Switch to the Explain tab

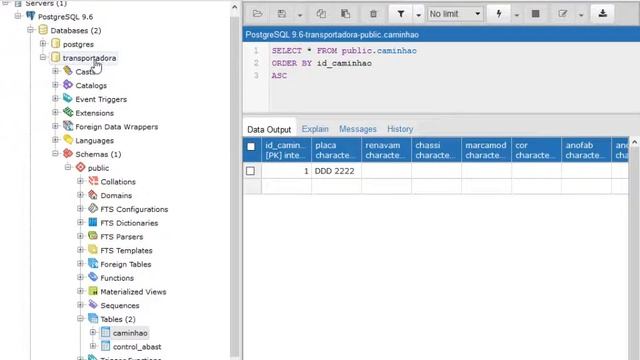pyautogui.click(x=315, y=129)
